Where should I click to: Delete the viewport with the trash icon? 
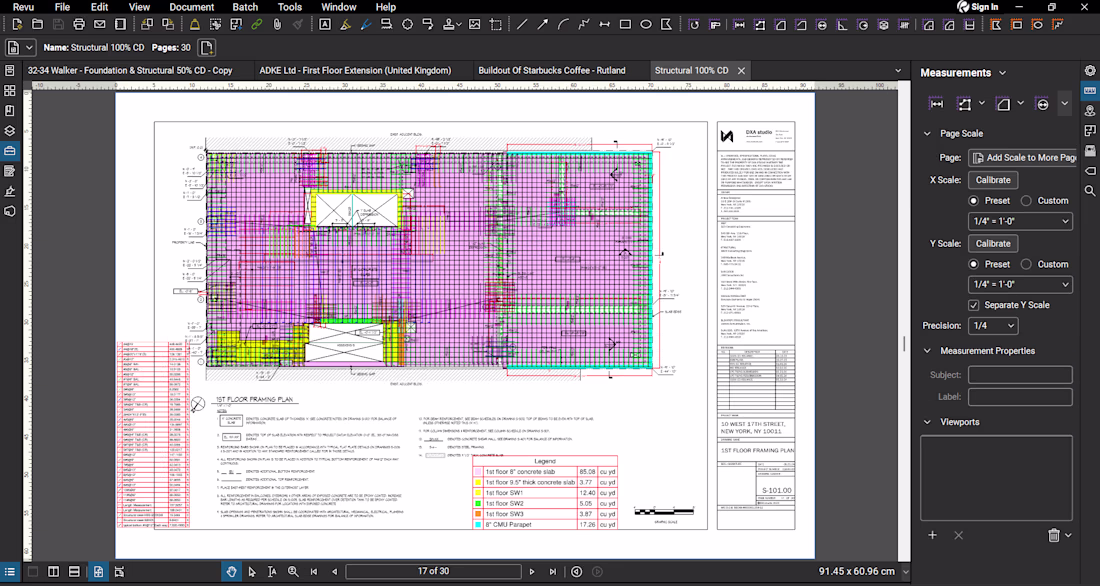tap(1053, 536)
